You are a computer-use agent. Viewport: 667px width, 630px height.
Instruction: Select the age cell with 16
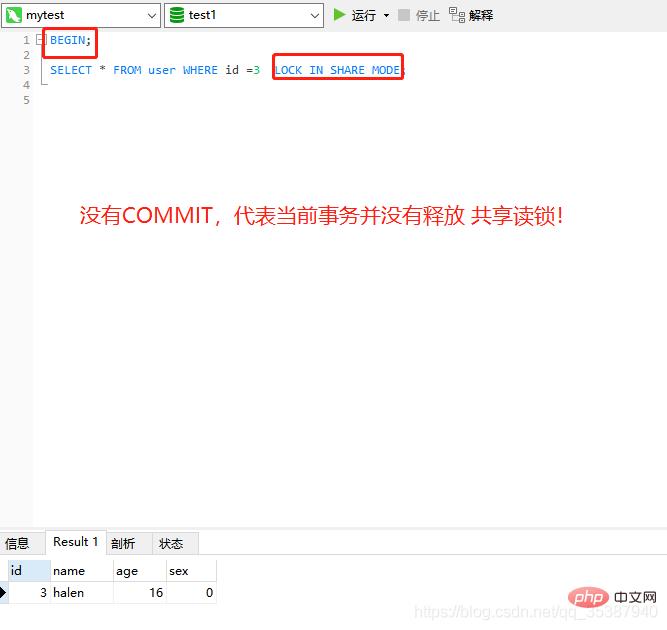point(140,593)
